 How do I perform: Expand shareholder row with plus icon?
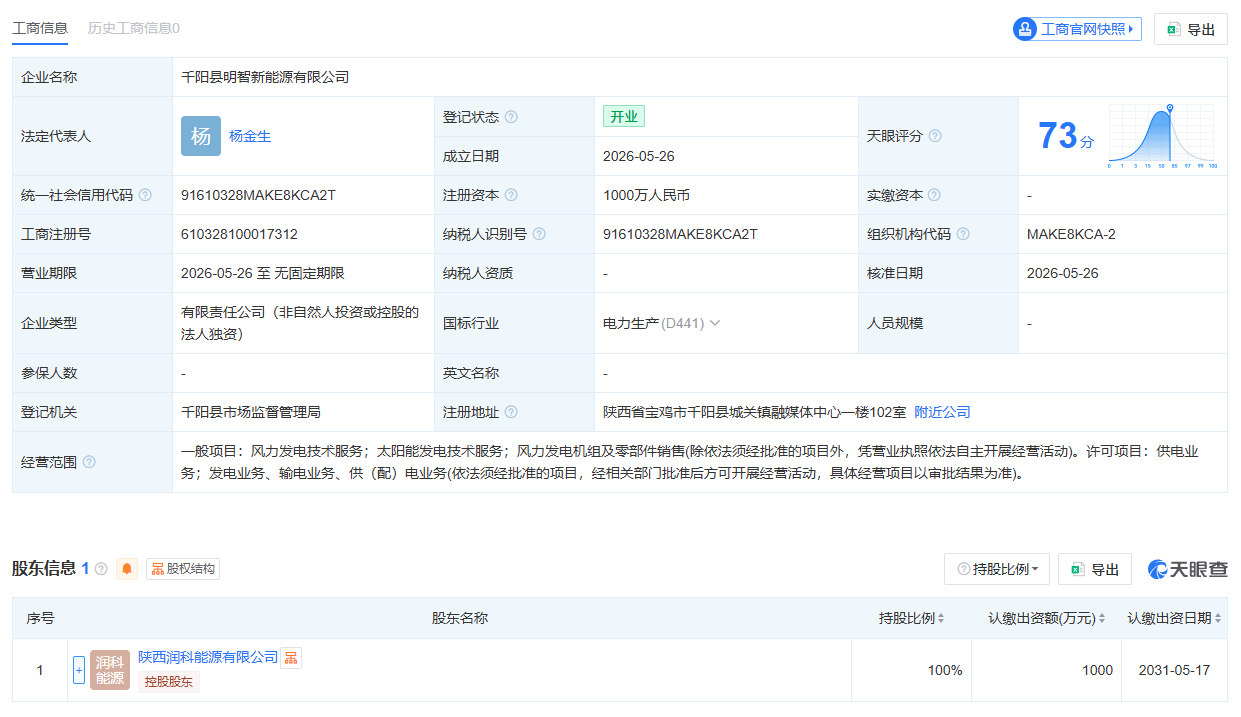[79, 670]
